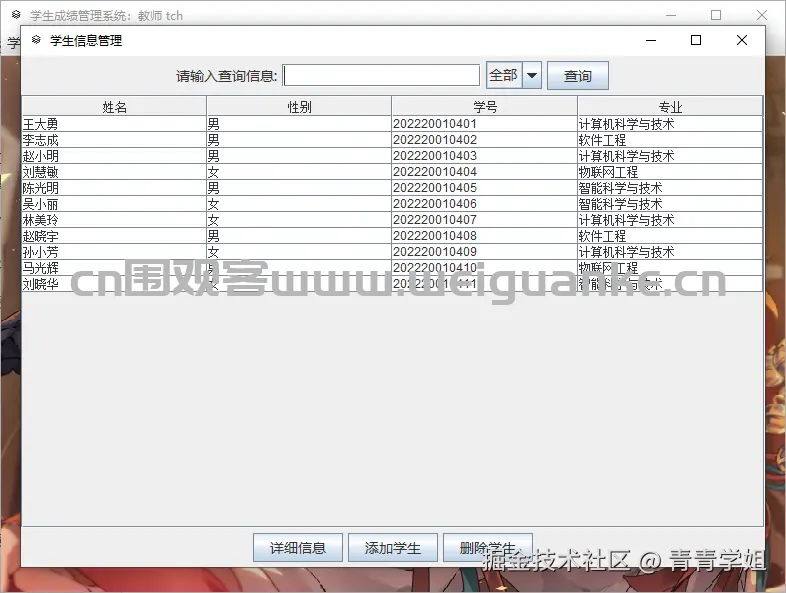786x593 pixels.
Task: Click the 添加学生 button
Action: pyautogui.click(x=393, y=548)
